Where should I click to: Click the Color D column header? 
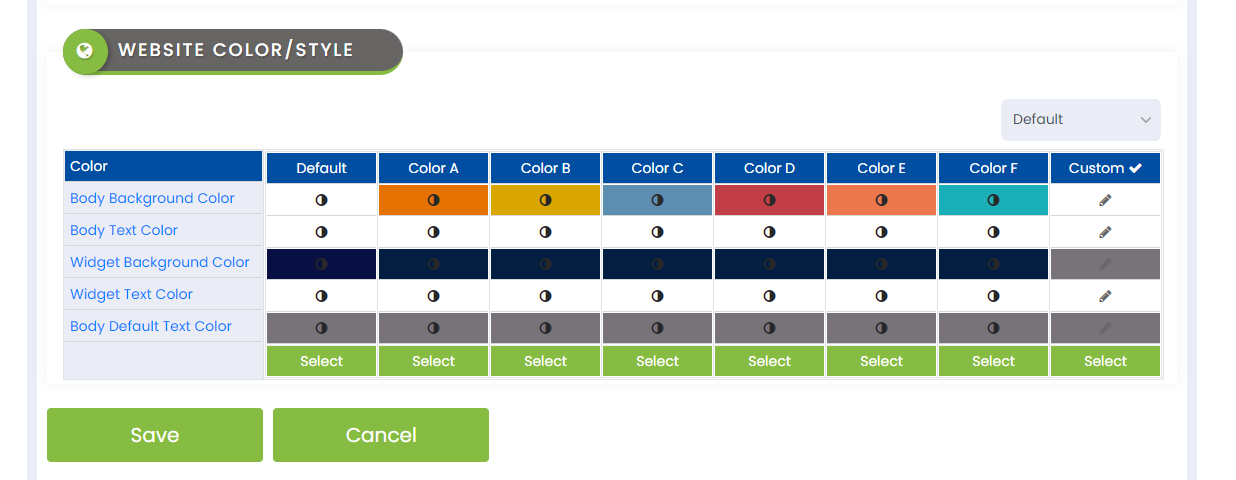pos(769,168)
